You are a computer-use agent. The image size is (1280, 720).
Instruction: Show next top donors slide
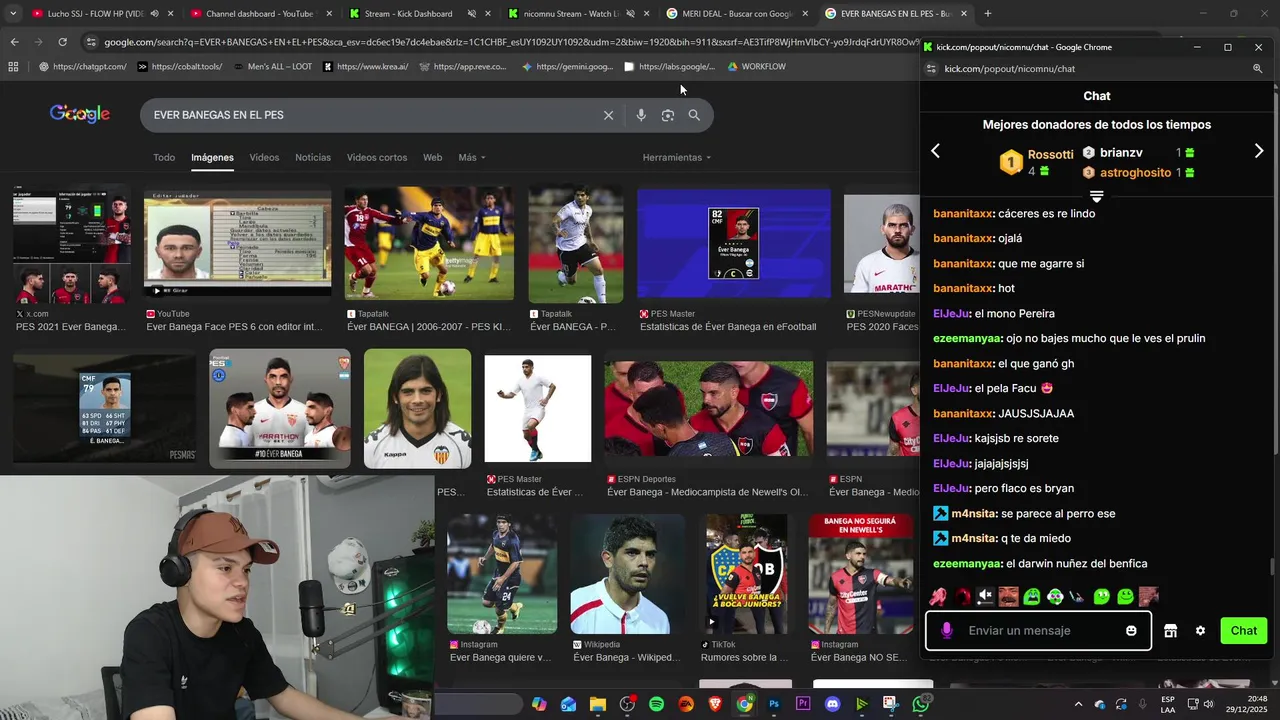point(1259,151)
